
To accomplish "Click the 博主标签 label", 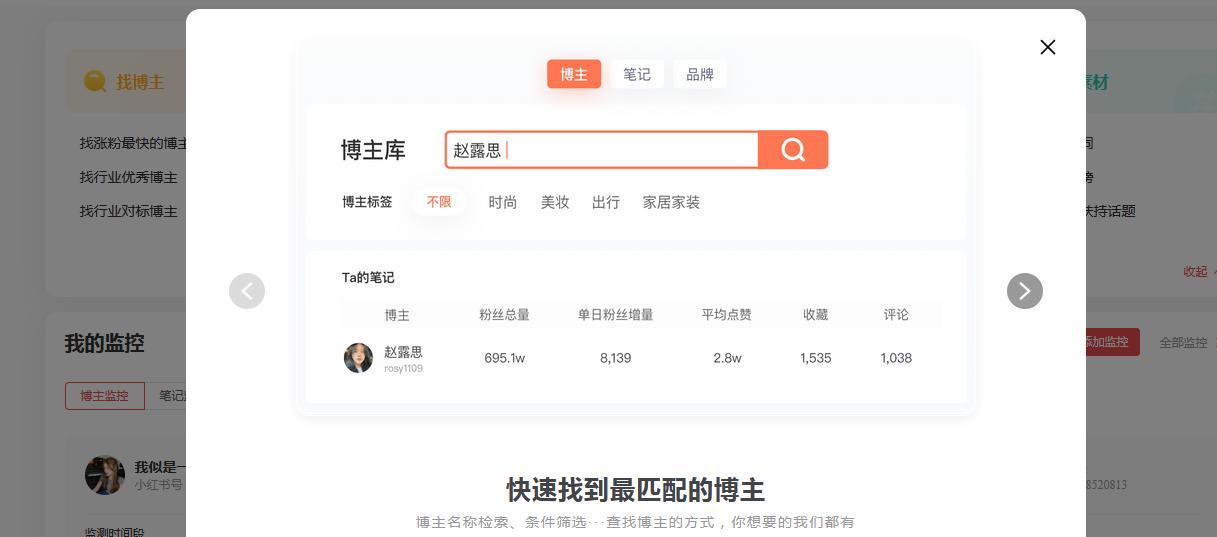I will coord(367,202).
